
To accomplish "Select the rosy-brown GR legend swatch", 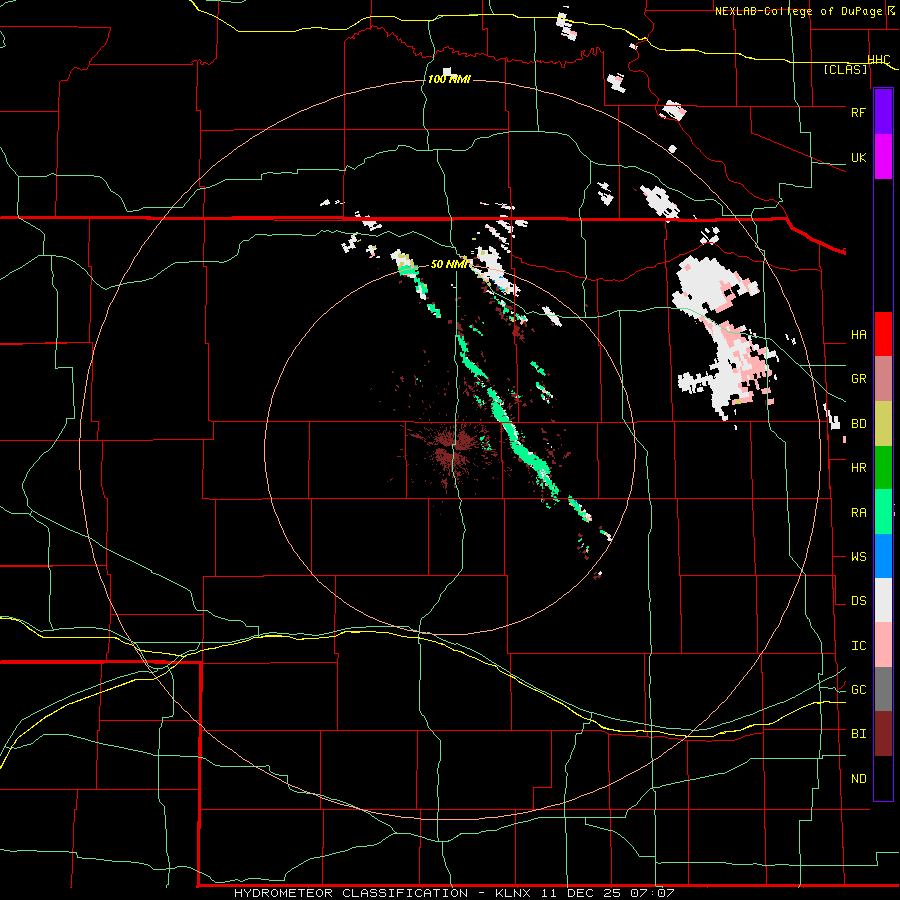I will pos(883,379).
